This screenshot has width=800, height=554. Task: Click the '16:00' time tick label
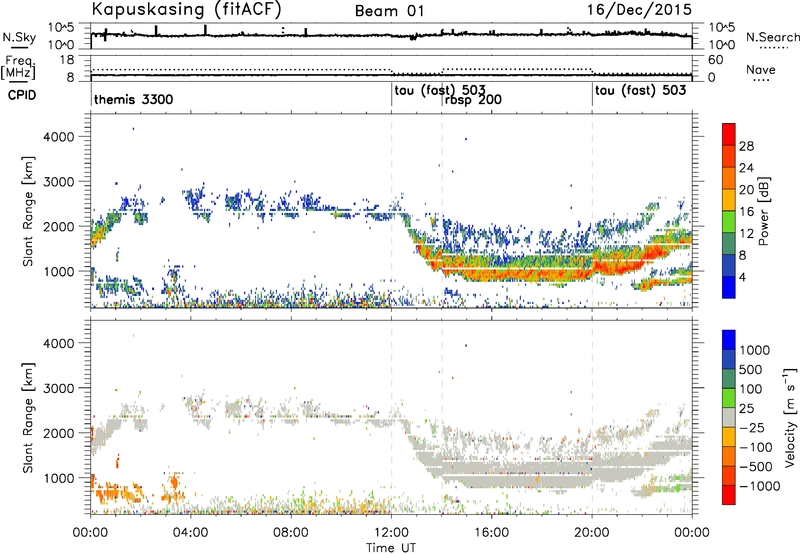pos(491,533)
